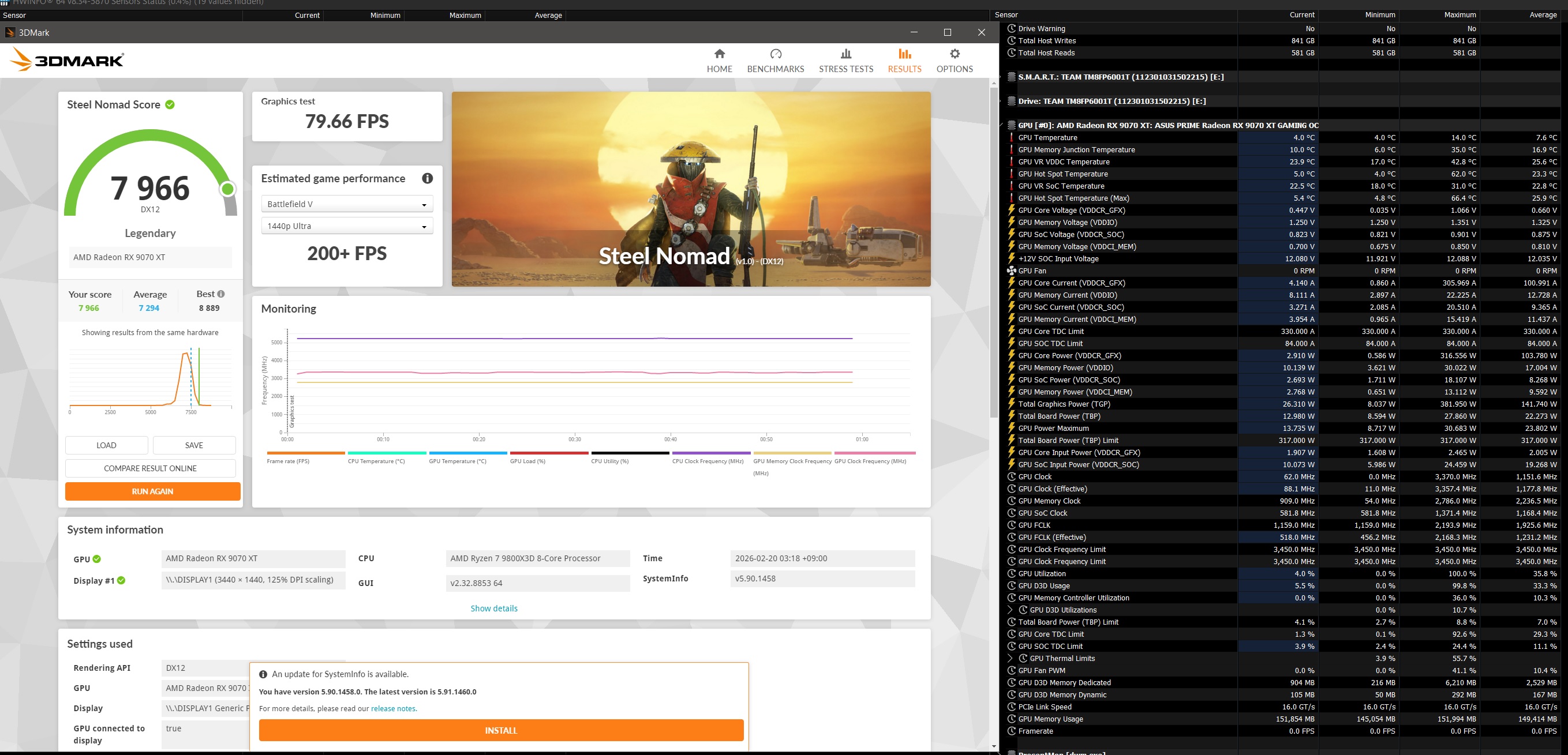
Task: Click the 3DMark logo
Action: click(67, 60)
